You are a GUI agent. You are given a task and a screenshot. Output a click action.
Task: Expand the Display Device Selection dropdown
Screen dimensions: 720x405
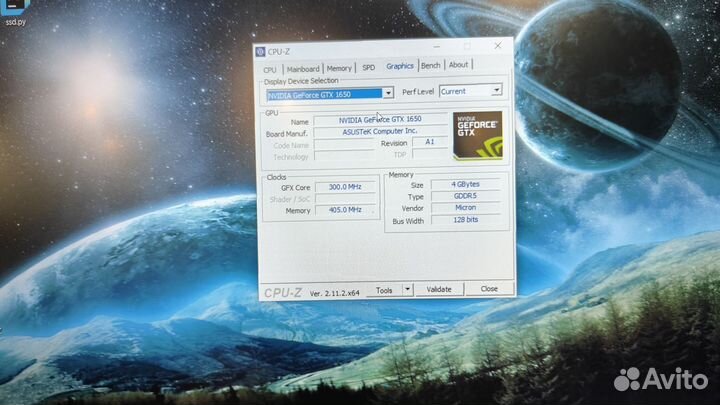click(388, 93)
